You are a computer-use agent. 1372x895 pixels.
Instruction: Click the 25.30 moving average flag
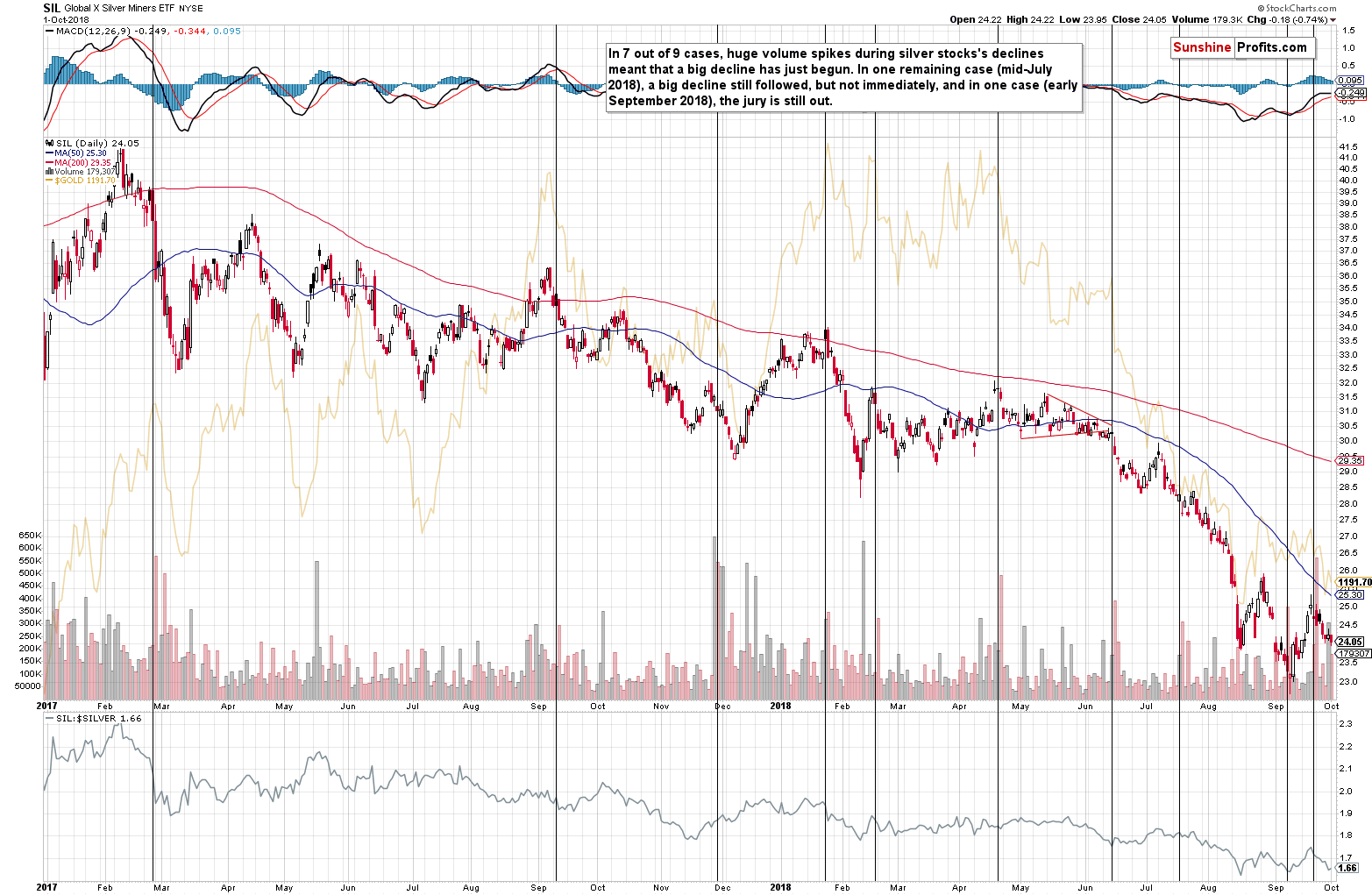[1350, 594]
